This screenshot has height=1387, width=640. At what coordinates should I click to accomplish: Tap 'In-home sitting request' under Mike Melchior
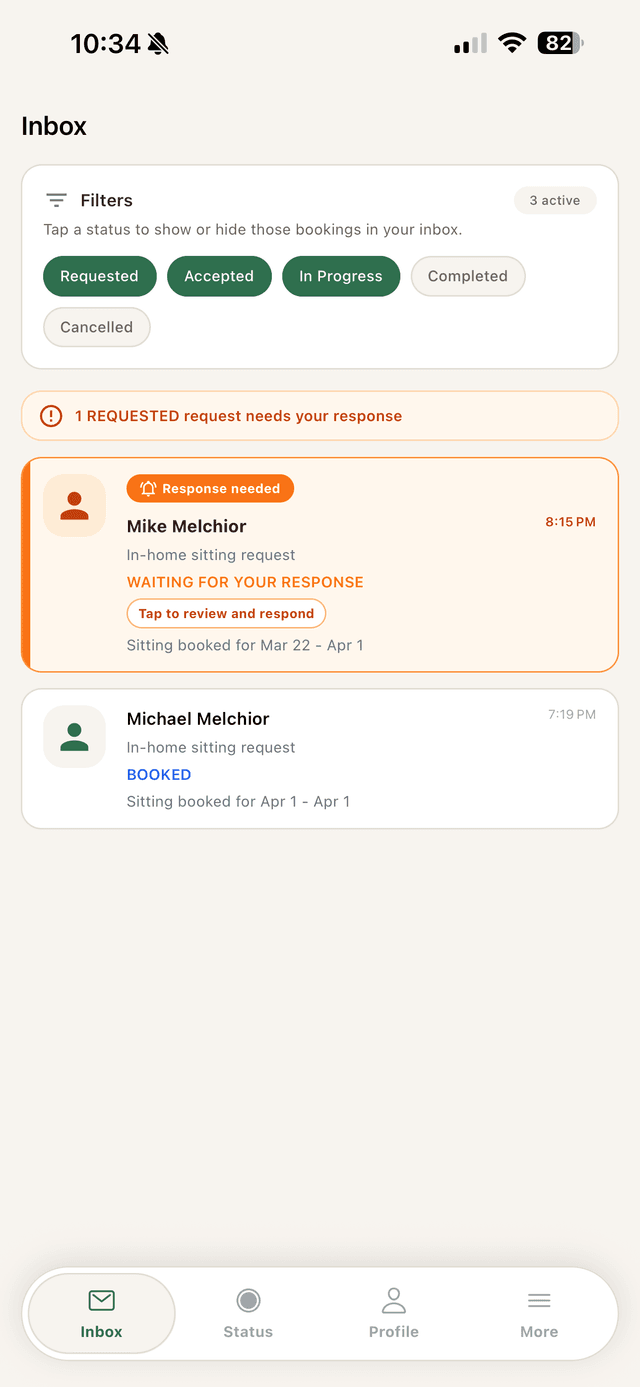pyautogui.click(x=211, y=555)
